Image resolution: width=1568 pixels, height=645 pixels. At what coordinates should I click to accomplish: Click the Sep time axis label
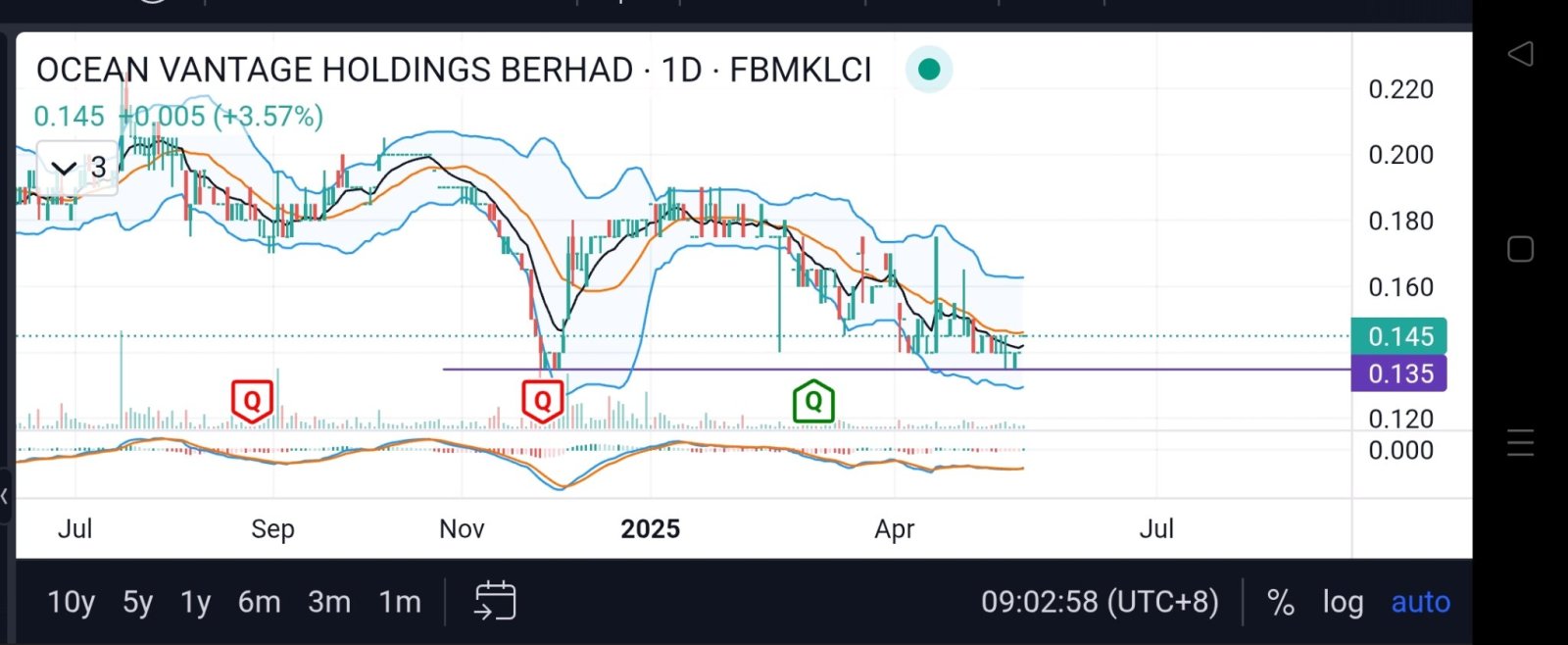click(x=272, y=529)
